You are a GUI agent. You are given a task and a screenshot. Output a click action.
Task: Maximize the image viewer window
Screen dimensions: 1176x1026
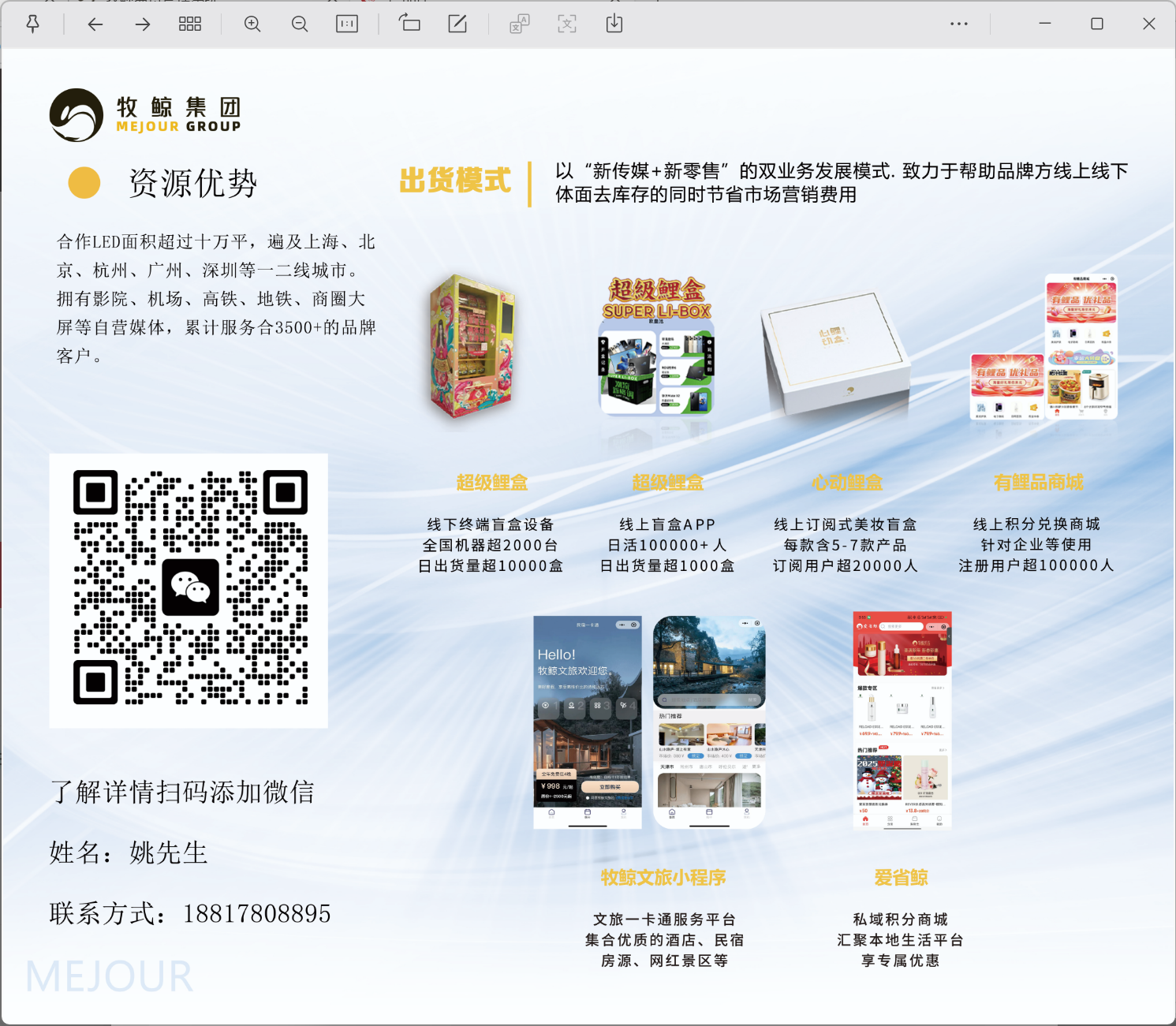(1096, 24)
